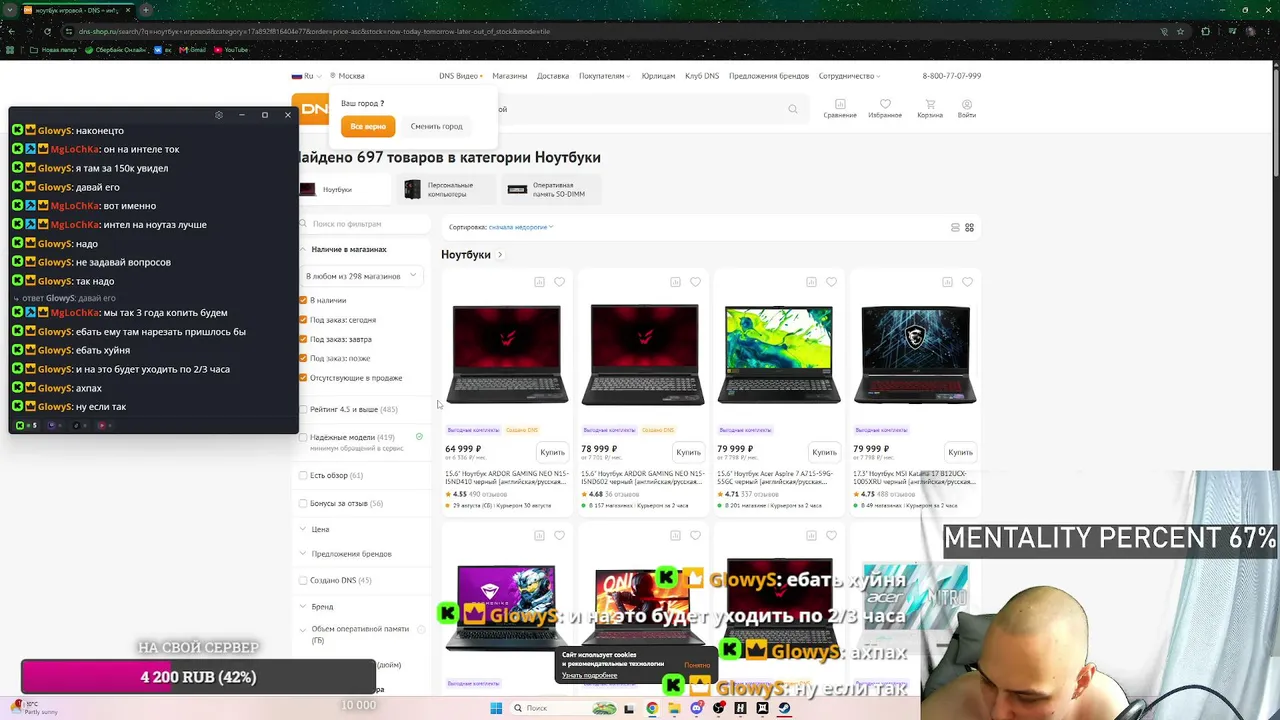Screen dimensions: 1280x720
Task: Open 'Клуб DNS' in the top navigation
Action: click(702, 76)
